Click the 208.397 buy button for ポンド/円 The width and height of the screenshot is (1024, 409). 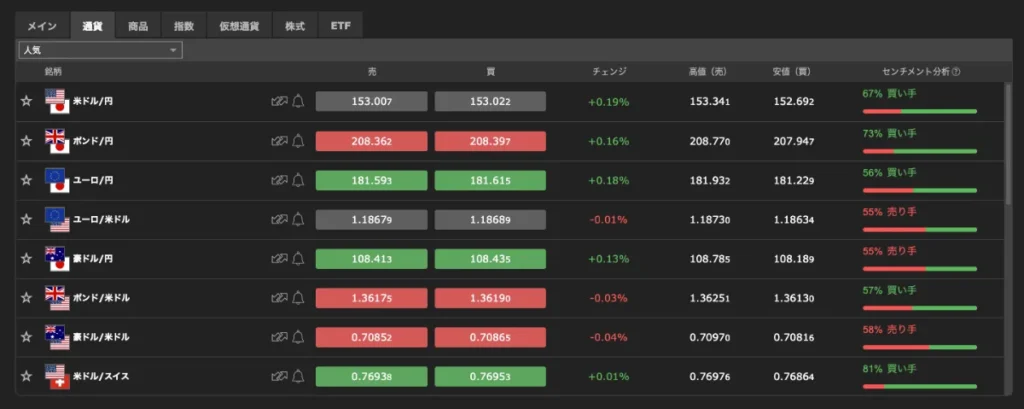[x=490, y=141]
